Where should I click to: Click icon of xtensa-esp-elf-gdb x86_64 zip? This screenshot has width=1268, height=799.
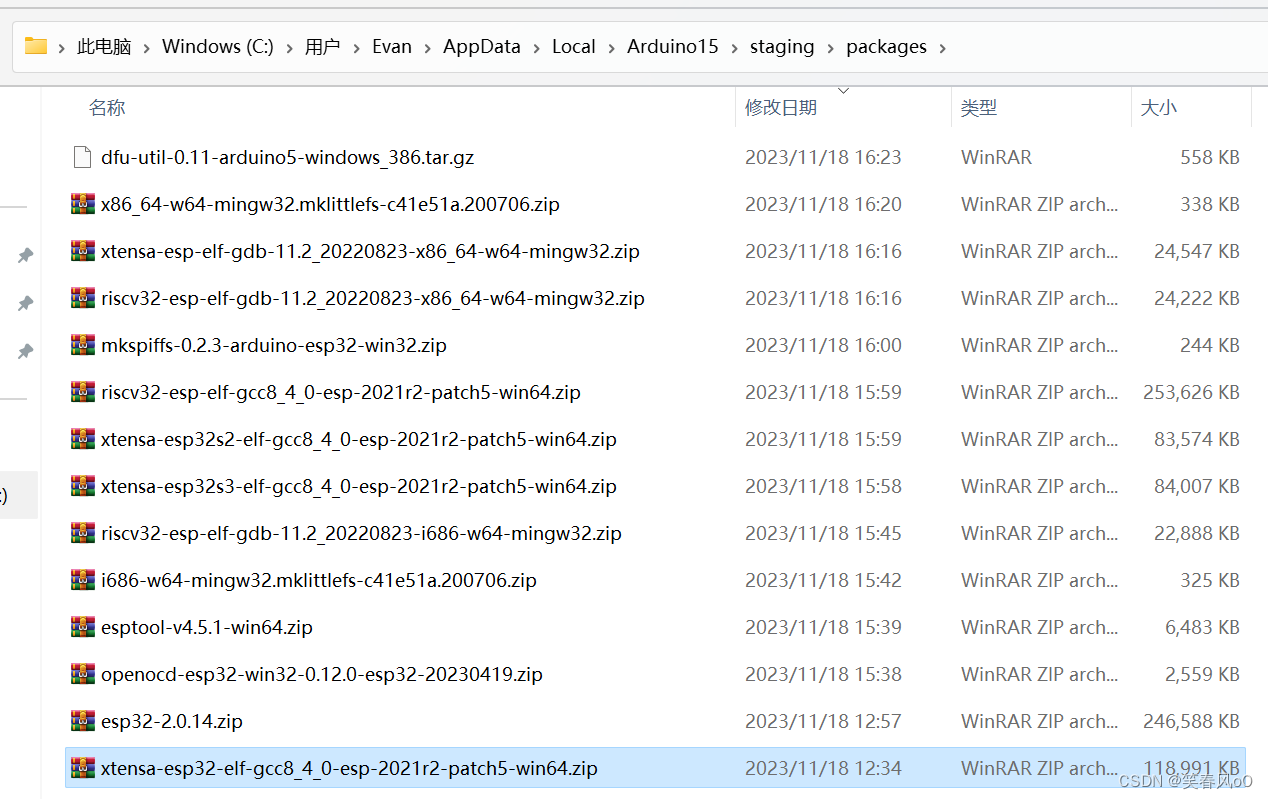[x=83, y=251]
